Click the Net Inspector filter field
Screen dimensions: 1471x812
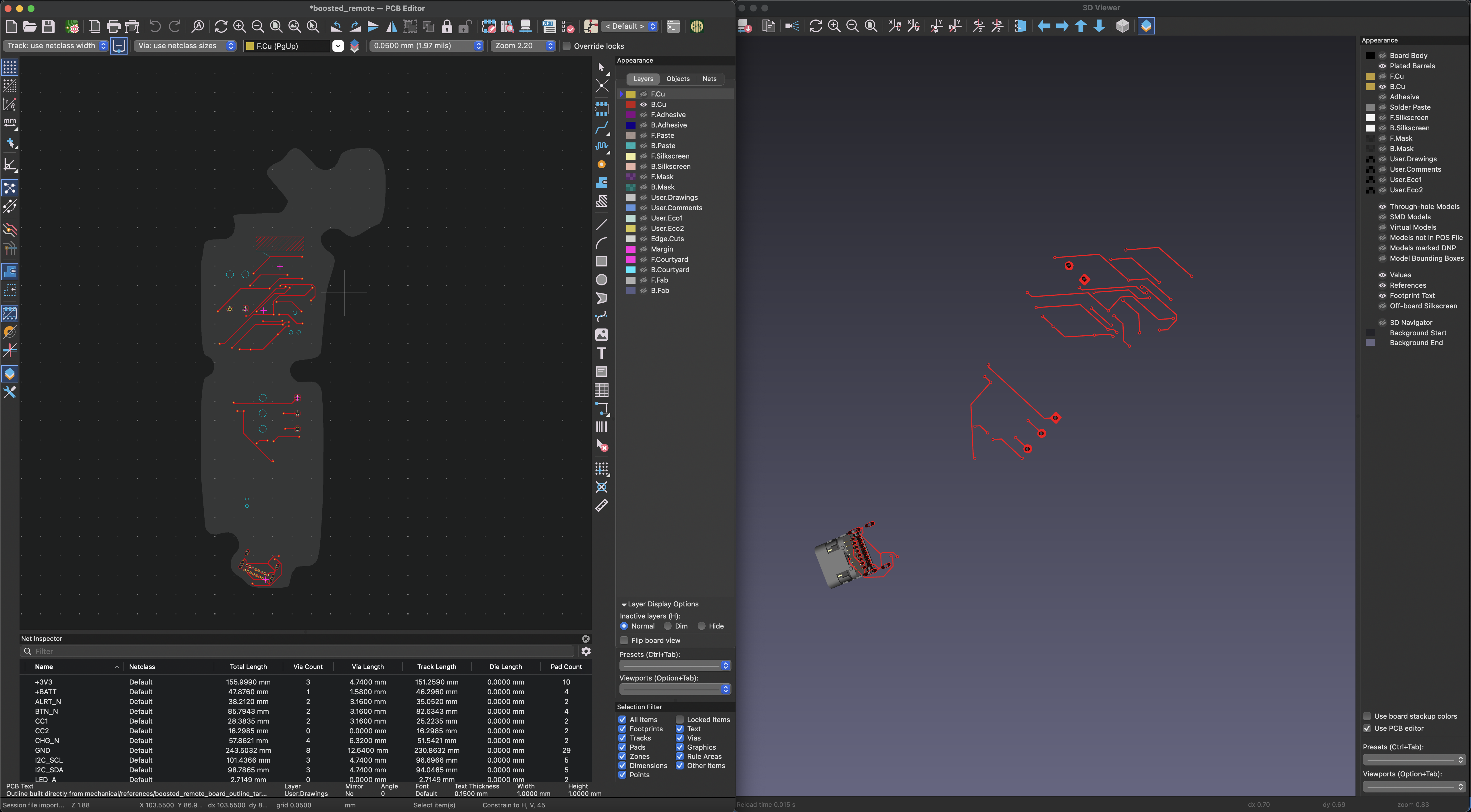click(297, 651)
